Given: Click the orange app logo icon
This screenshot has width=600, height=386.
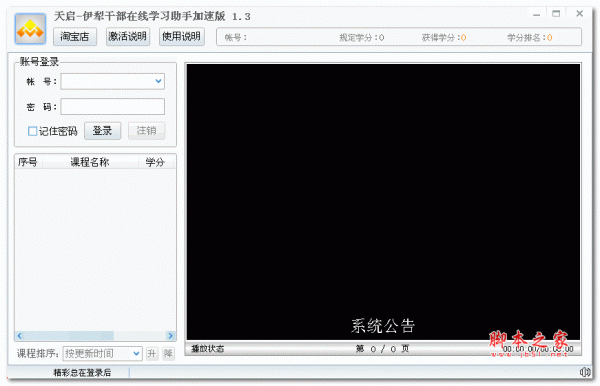Looking at the screenshot, I should coord(30,29).
